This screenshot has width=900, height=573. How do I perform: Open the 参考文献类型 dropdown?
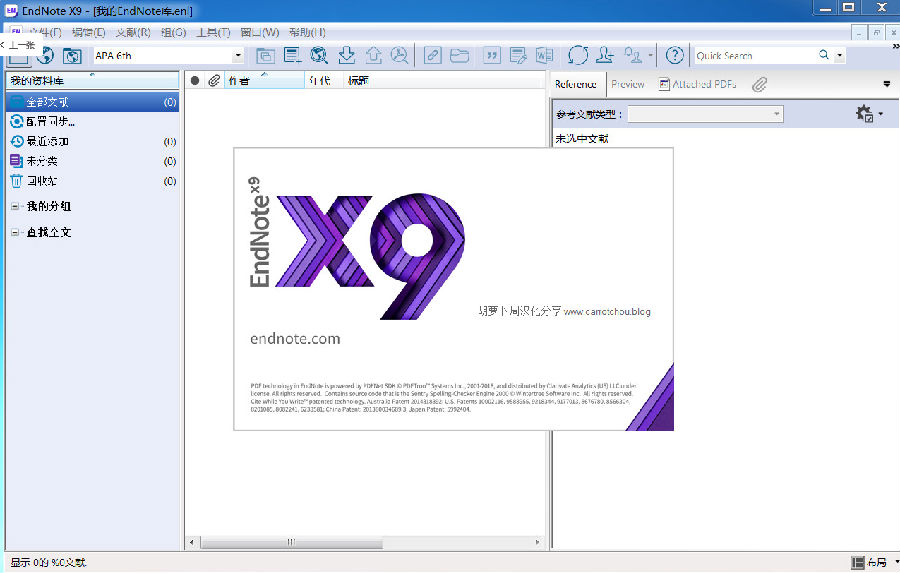point(705,114)
